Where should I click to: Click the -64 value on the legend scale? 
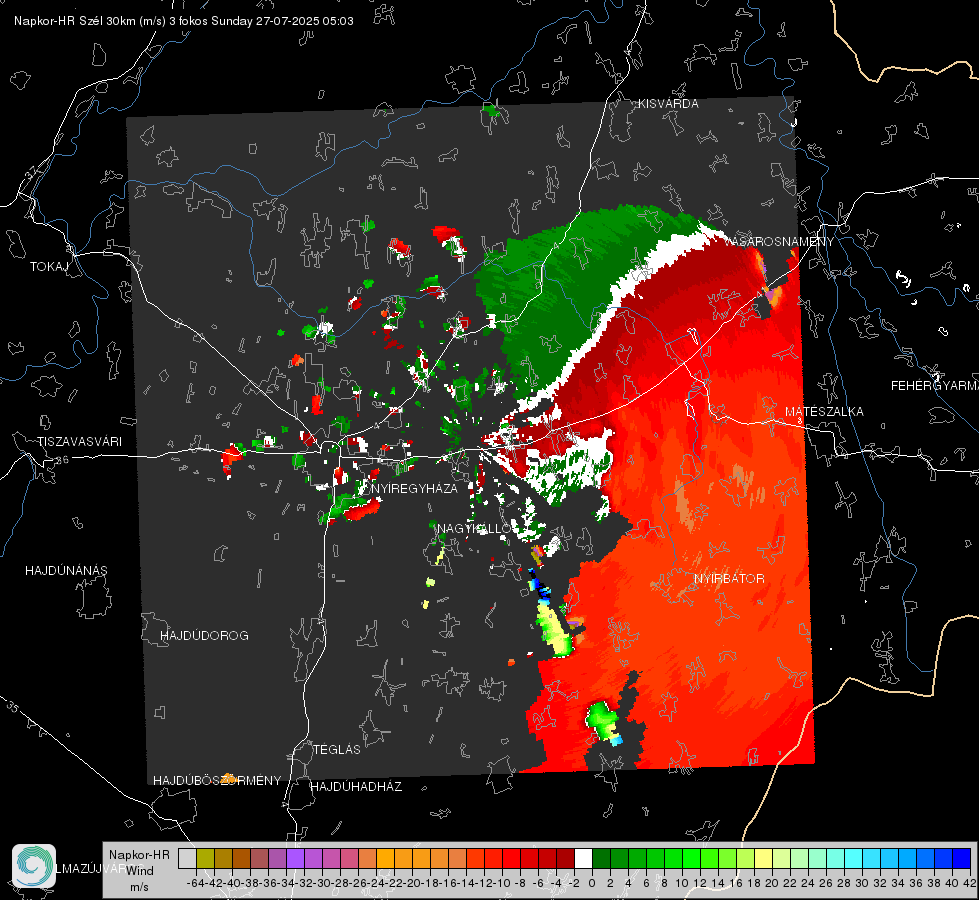[195, 883]
